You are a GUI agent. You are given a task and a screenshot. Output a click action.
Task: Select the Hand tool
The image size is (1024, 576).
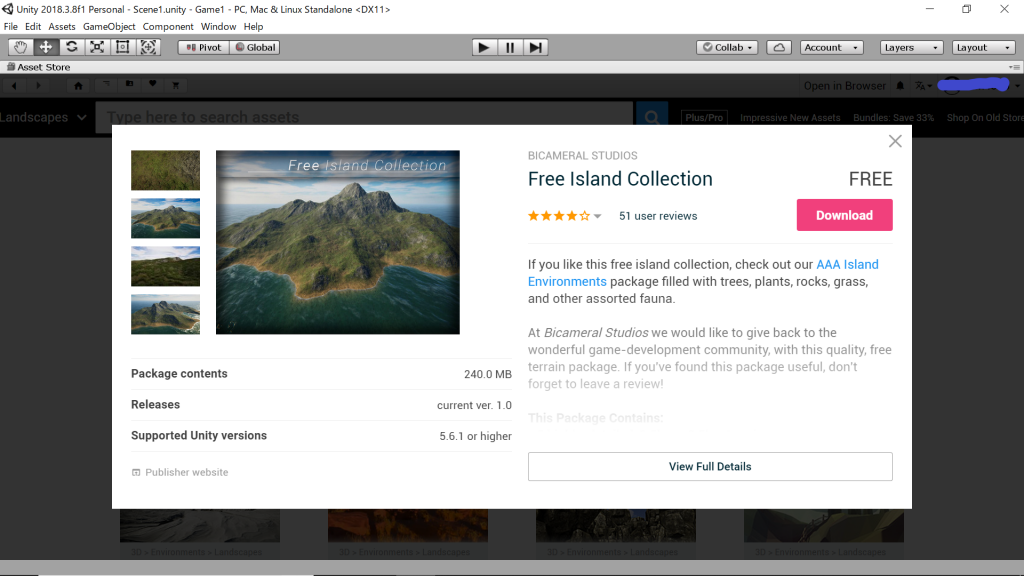pyautogui.click(x=20, y=47)
